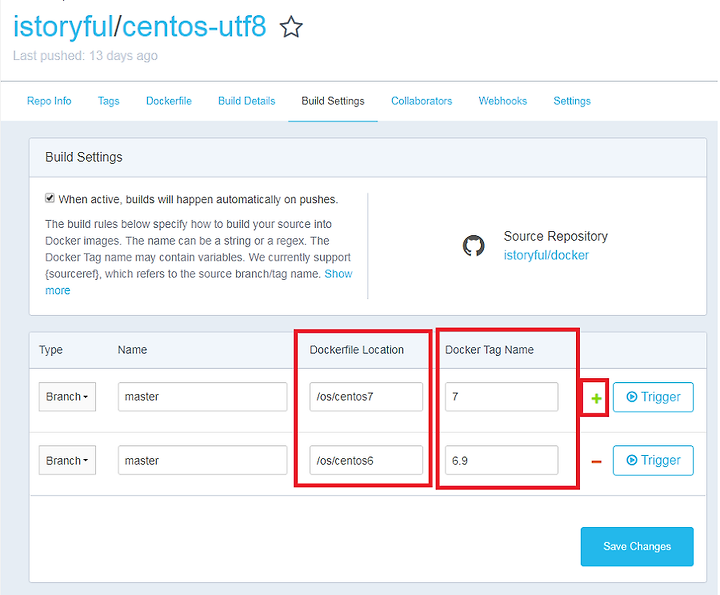Edit the Docker Tag Name field containing 6.9
The width and height of the screenshot is (720, 595).
point(501,460)
